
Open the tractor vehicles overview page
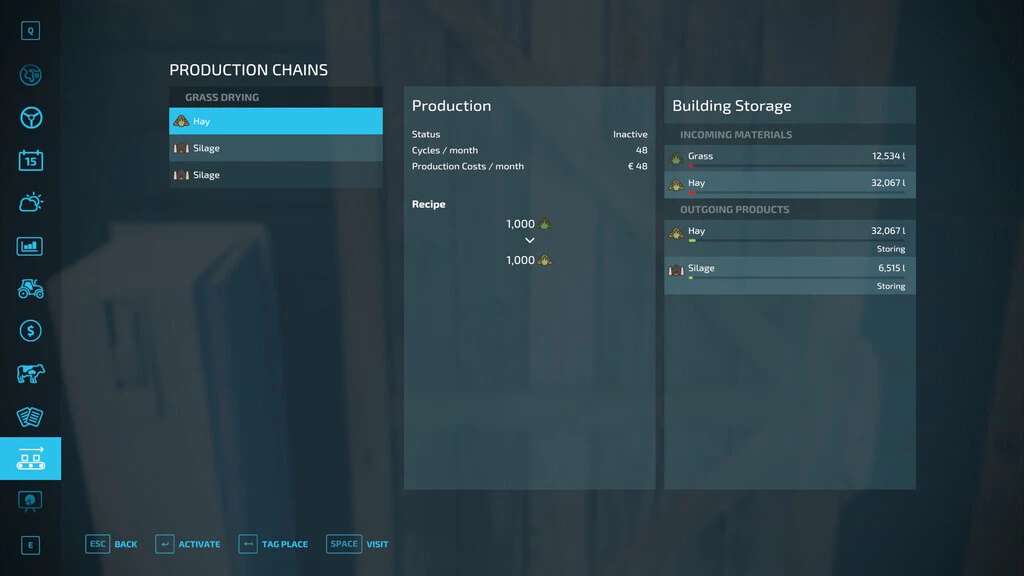tap(30, 289)
